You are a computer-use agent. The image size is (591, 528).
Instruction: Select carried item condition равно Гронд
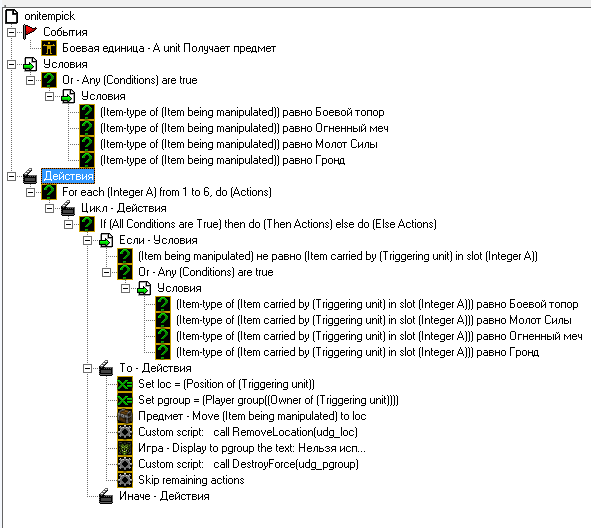(358, 352)
